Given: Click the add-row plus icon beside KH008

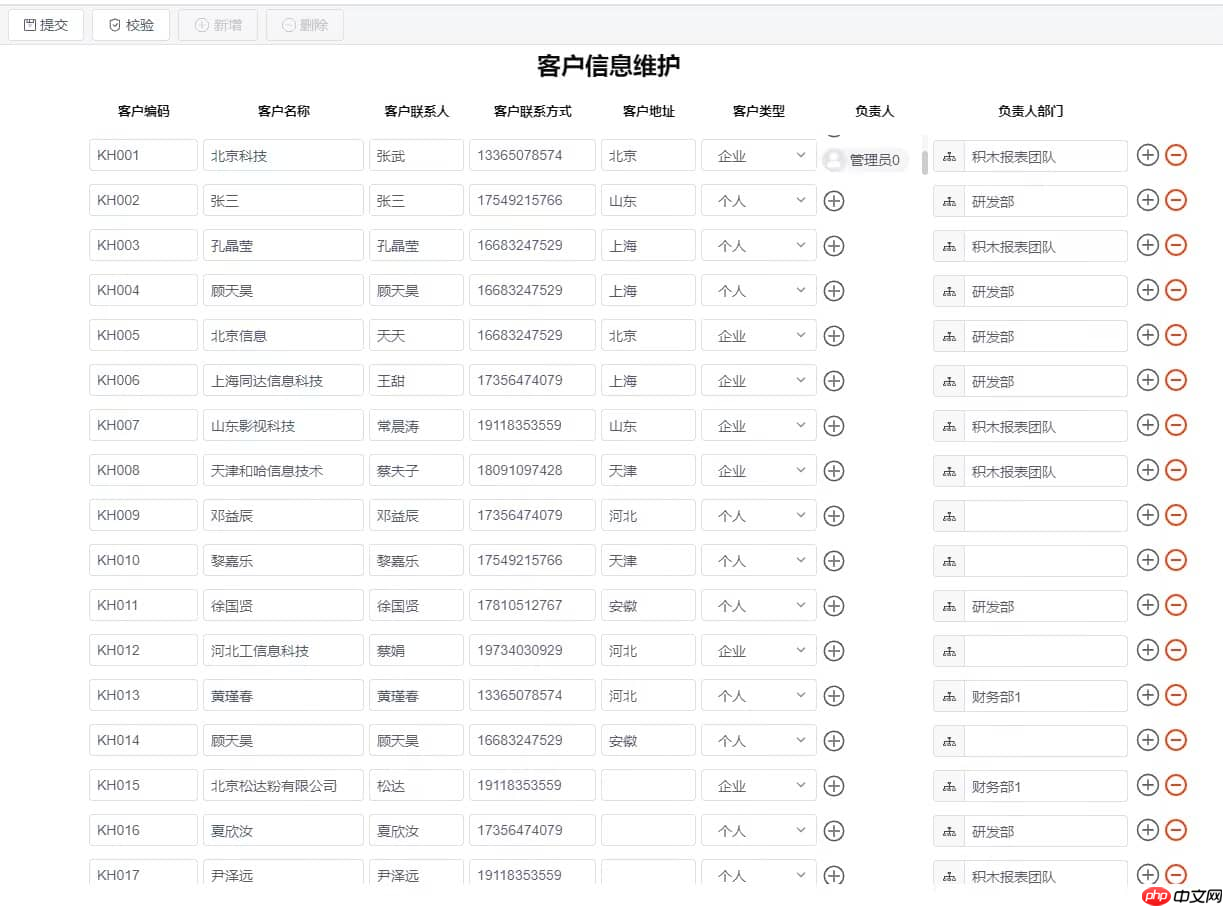Looking at the screenshot, I should pos(1147,470).
